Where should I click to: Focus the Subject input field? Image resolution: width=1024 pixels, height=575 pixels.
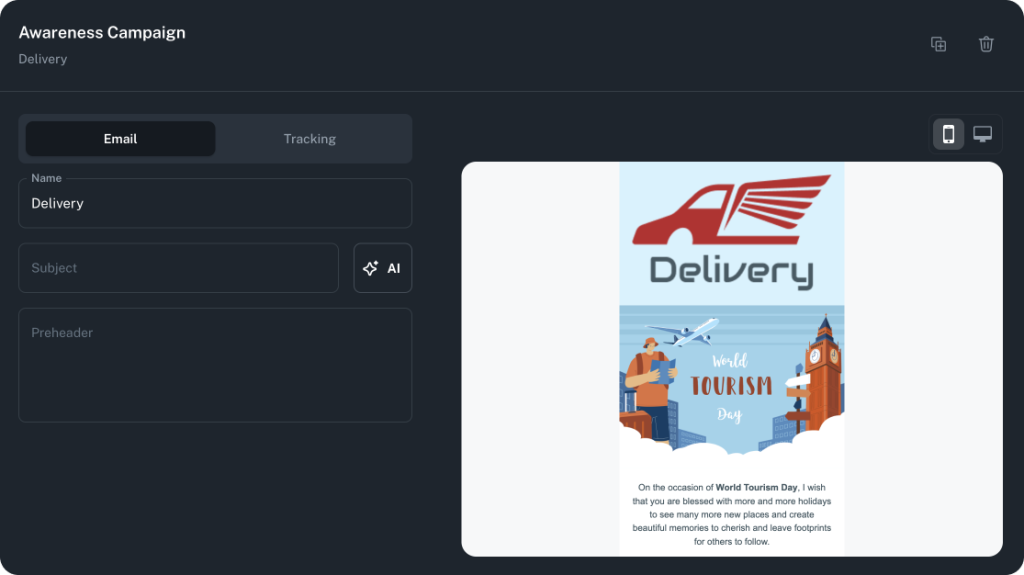[x=178, y=268]
